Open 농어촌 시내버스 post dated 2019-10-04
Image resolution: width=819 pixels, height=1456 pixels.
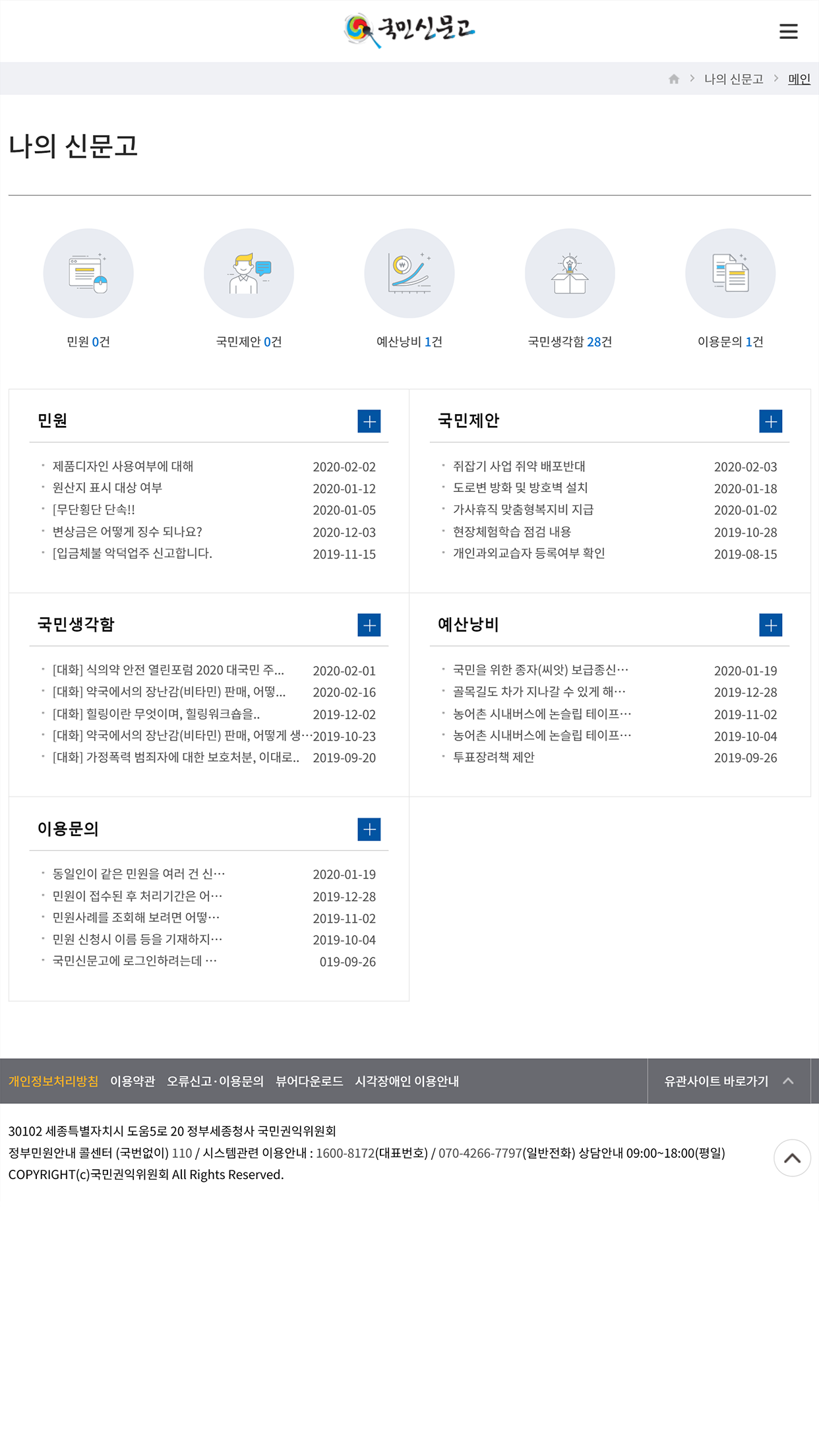click(542, 736)
